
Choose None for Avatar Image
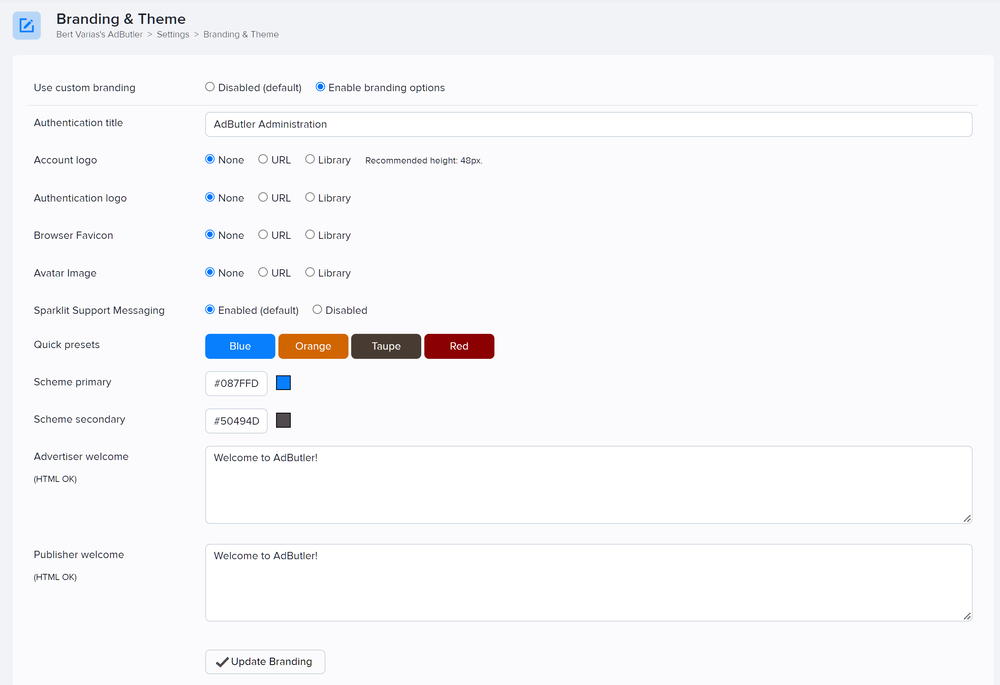tap(210, 272)
